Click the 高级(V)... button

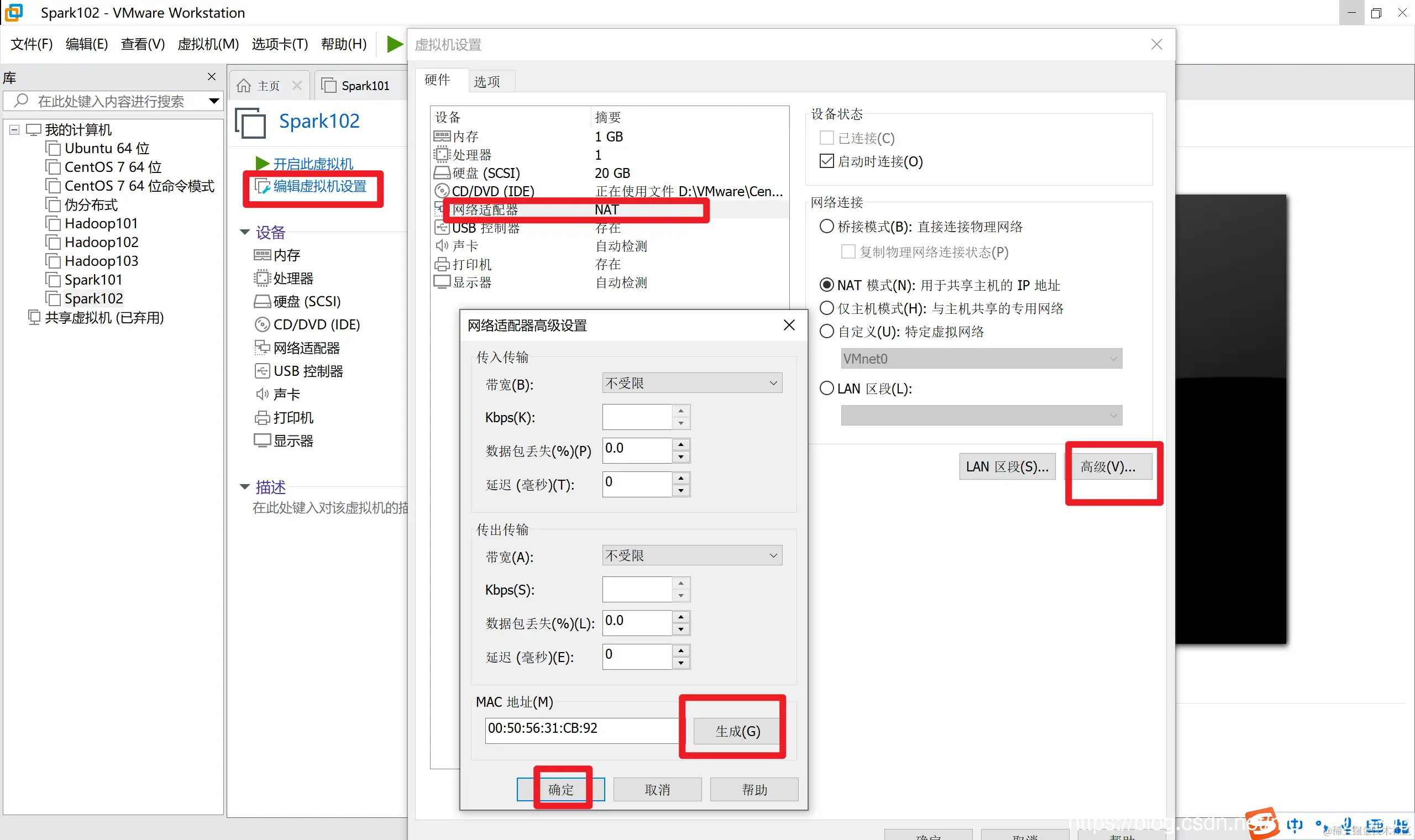pos(1107,466)
